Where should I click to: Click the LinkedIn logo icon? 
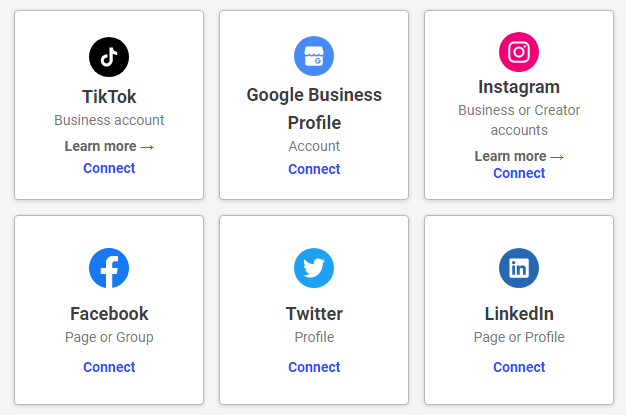519,268
